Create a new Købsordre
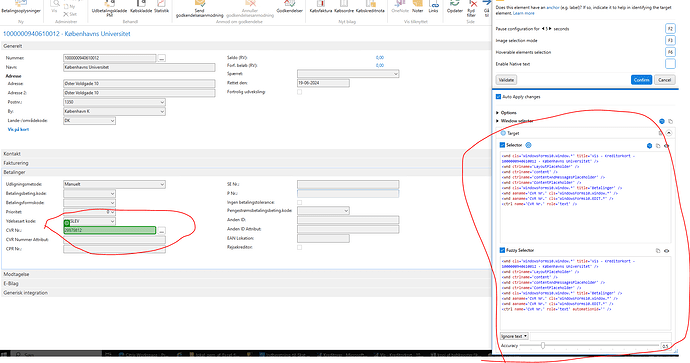690x363 pixels. (344, 7)
